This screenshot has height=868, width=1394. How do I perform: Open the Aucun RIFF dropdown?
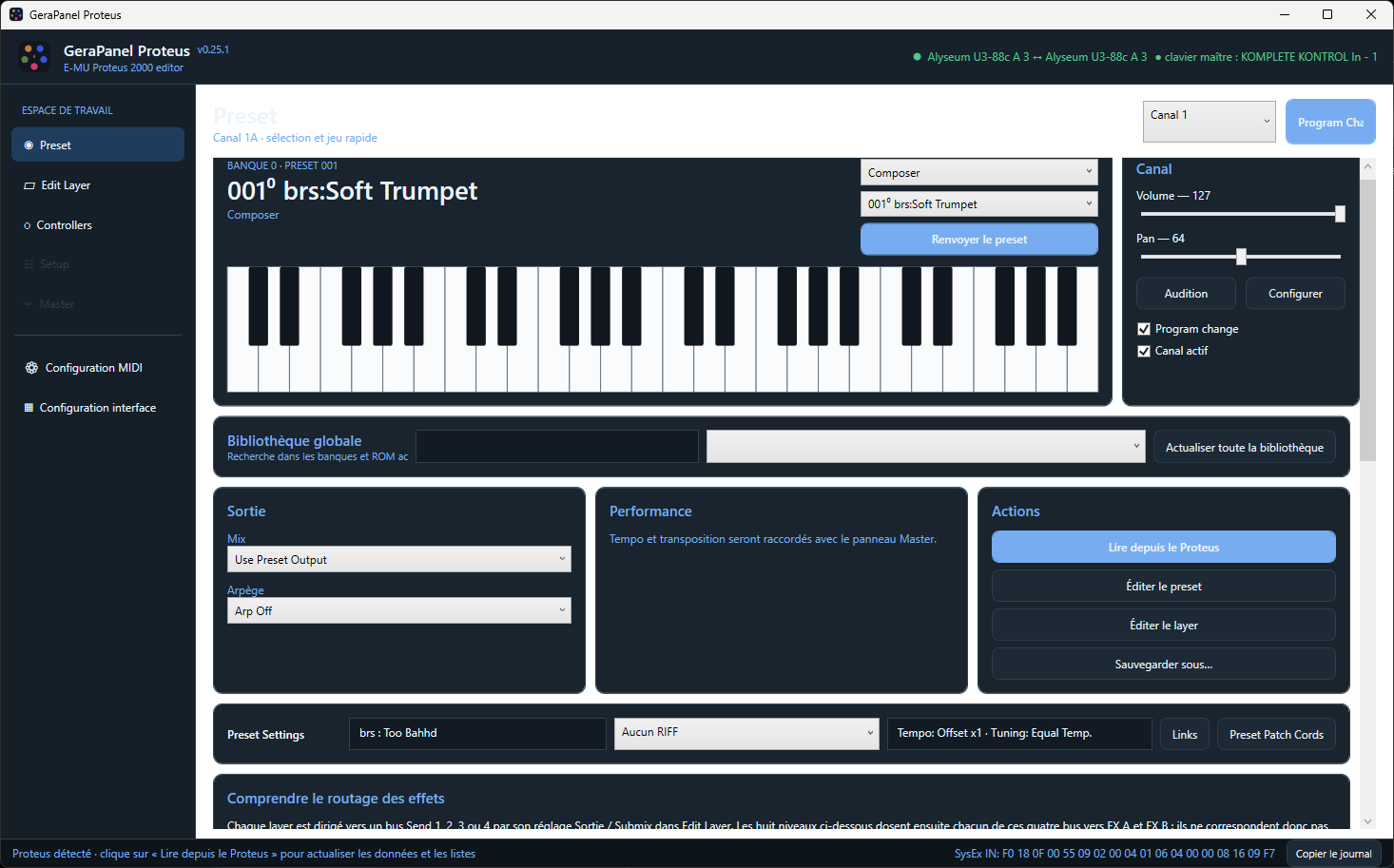[x=746, y=733]
